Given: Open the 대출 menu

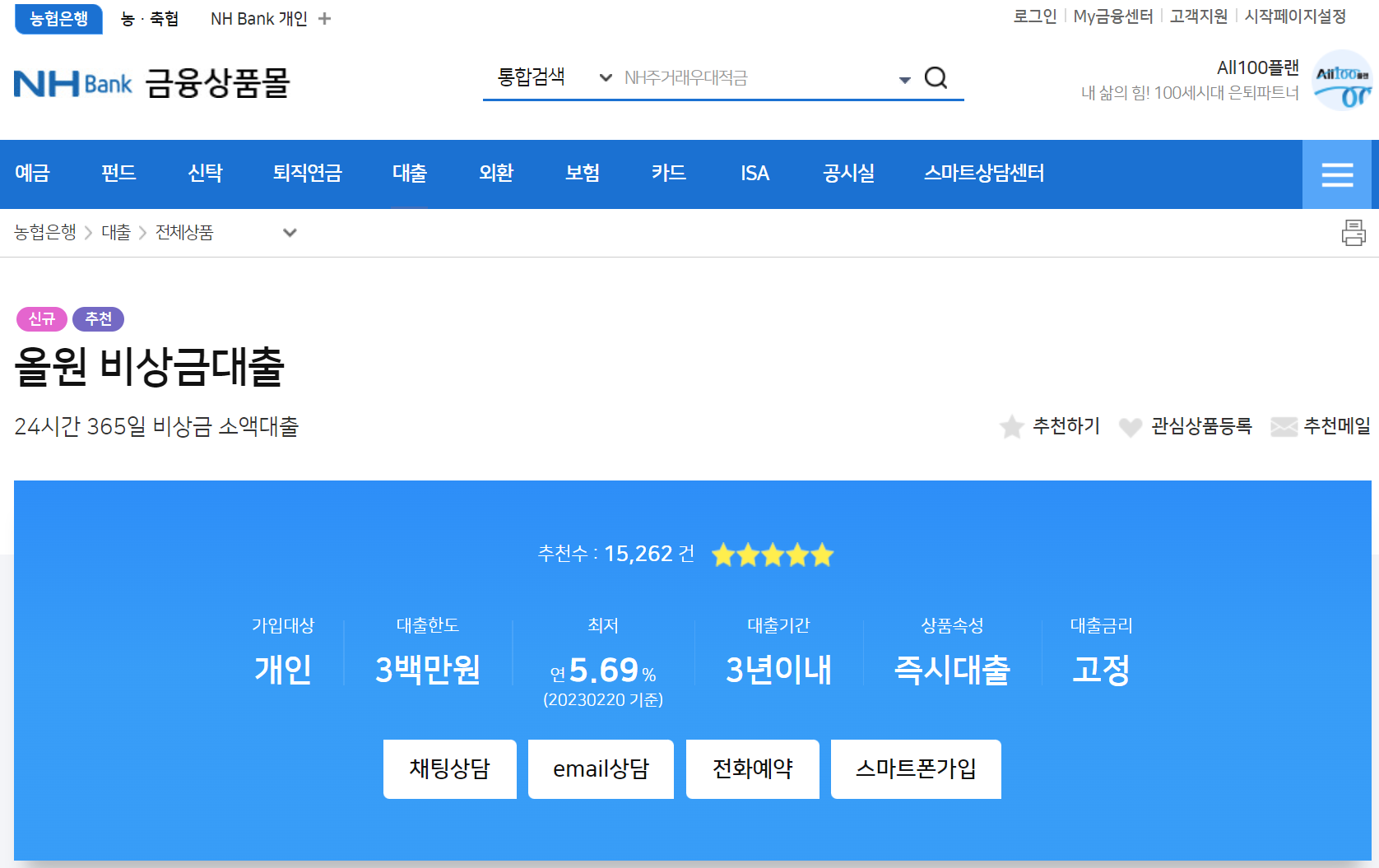Looking at the screenshot, I should point(410,174).
